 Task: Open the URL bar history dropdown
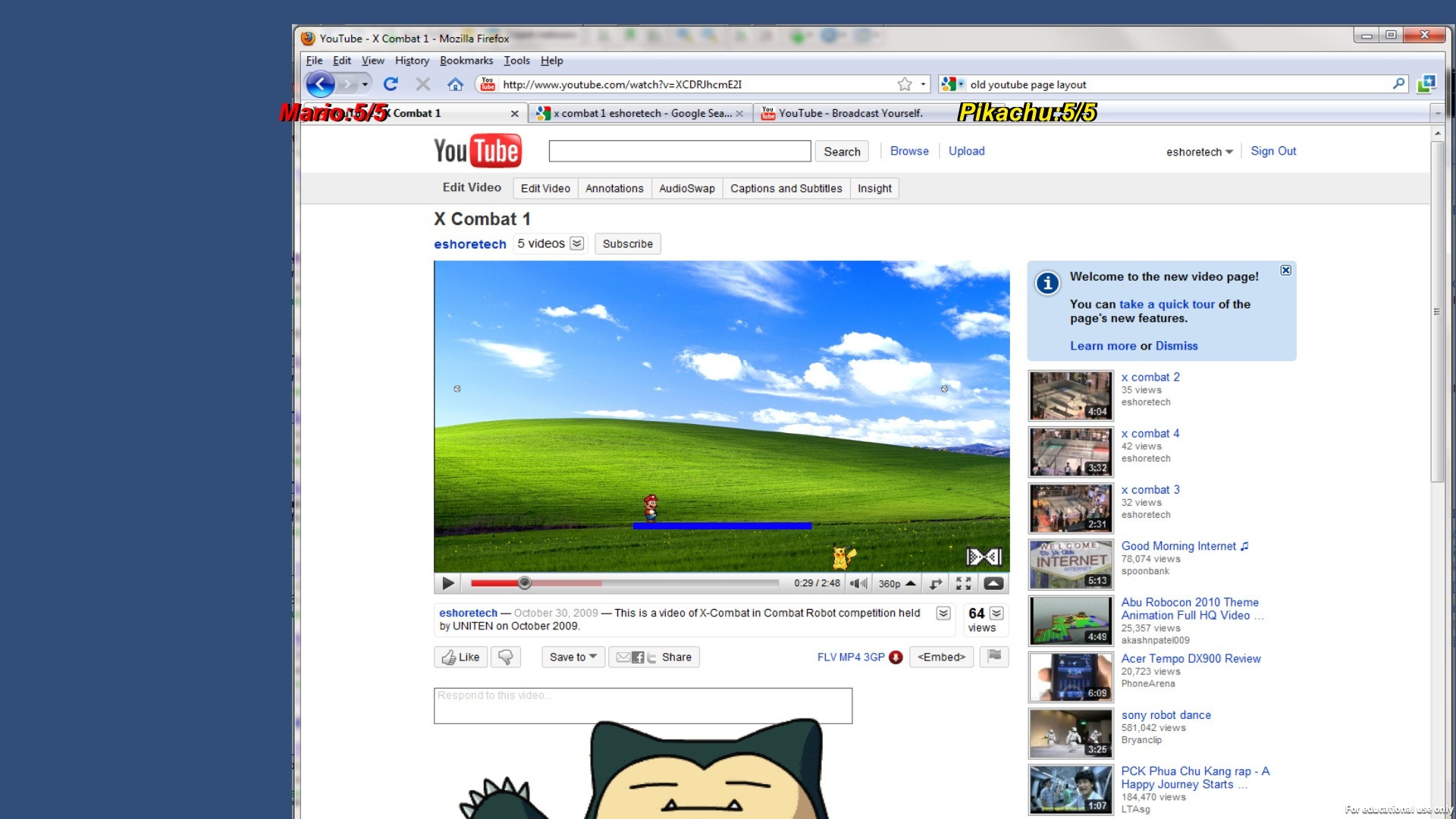point(923,84)
